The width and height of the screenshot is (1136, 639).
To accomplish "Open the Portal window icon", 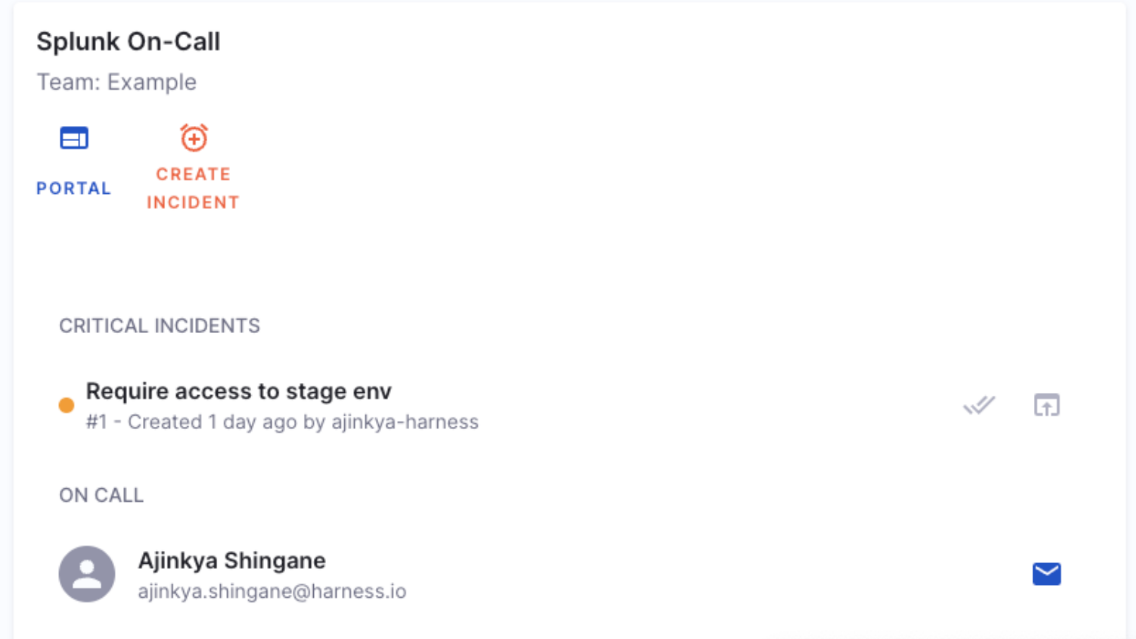I will (74, 138).
